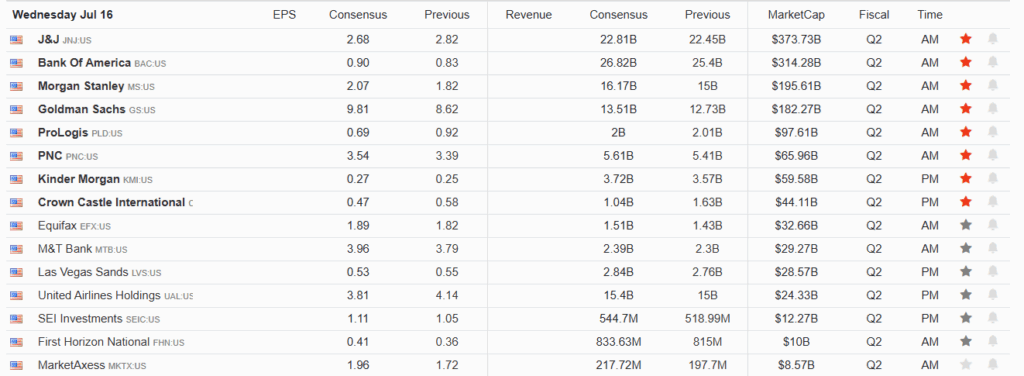1024x376 pixels.
Task: Enable bell alert for Morgan Stanley
Action: [993, 86]
